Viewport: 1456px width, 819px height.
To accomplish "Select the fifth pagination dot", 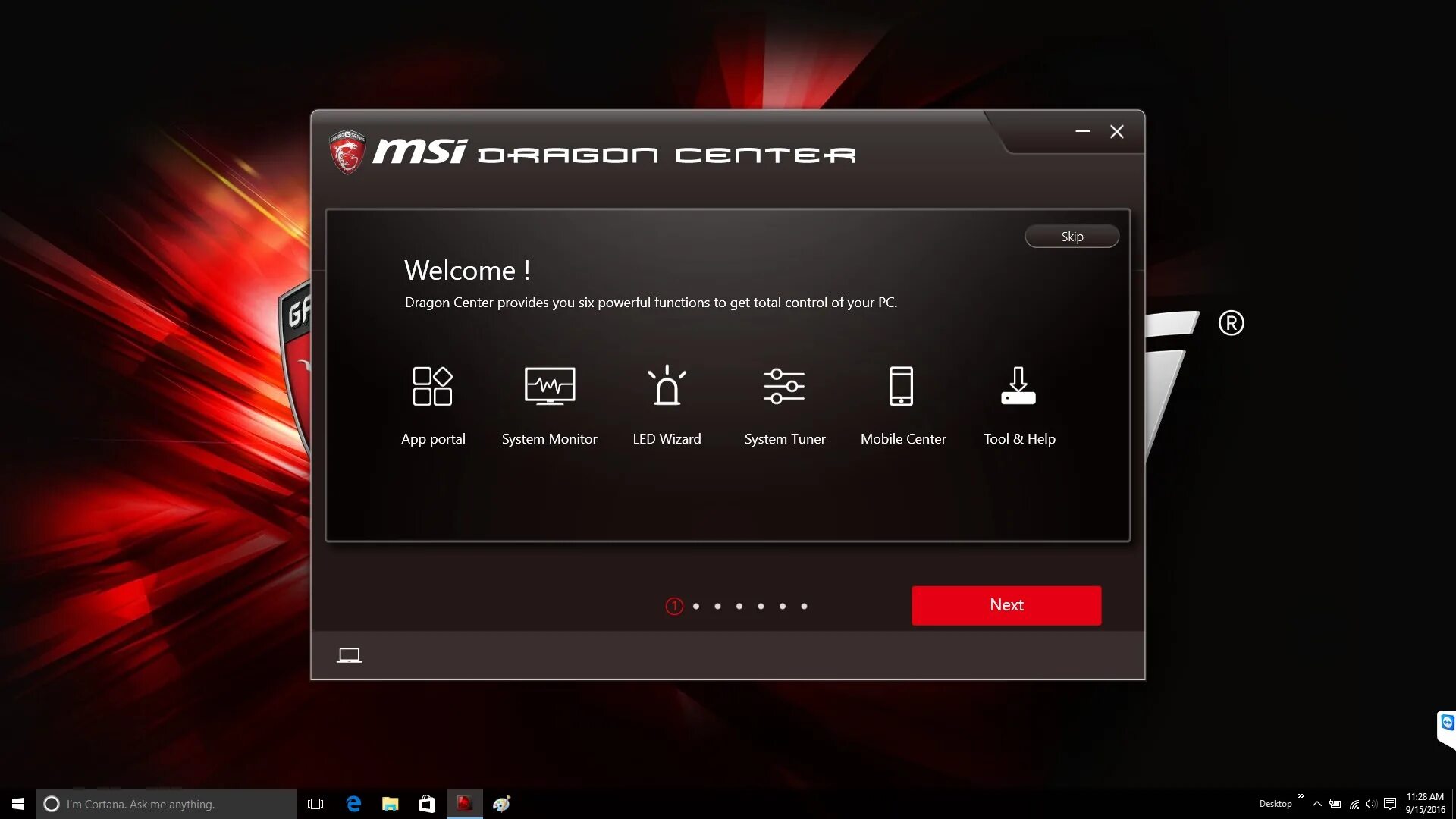I will pos(760,606).
